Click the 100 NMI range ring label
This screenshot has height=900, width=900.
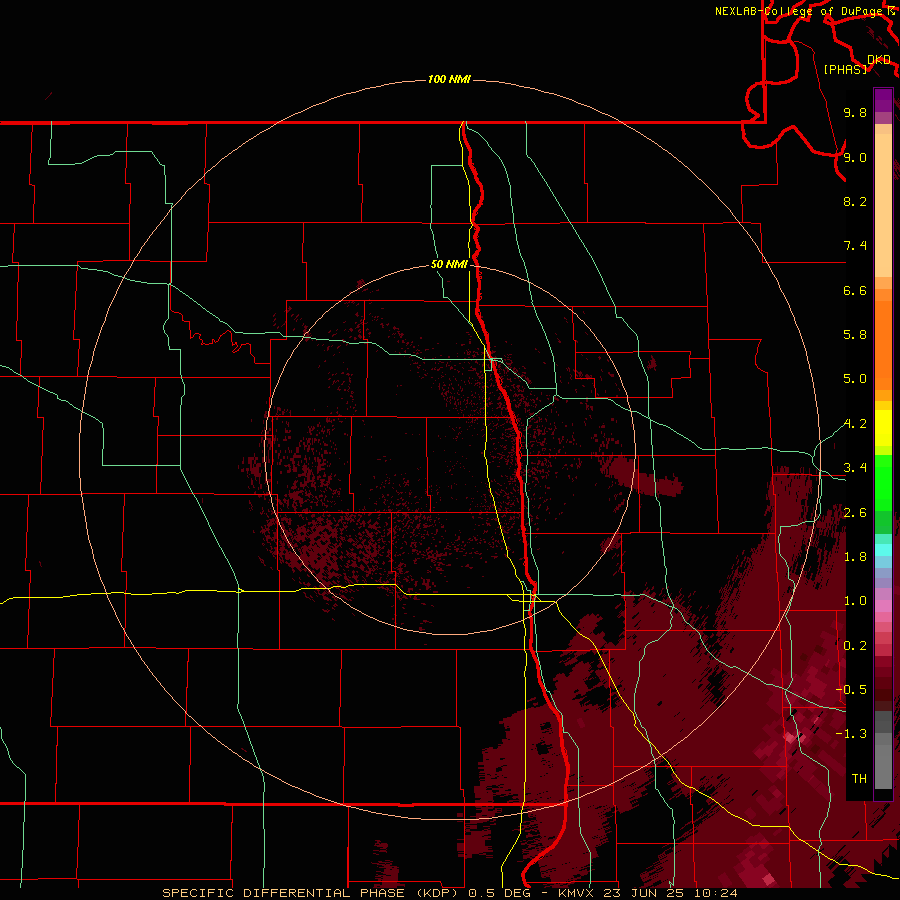[x=449, y=79]
